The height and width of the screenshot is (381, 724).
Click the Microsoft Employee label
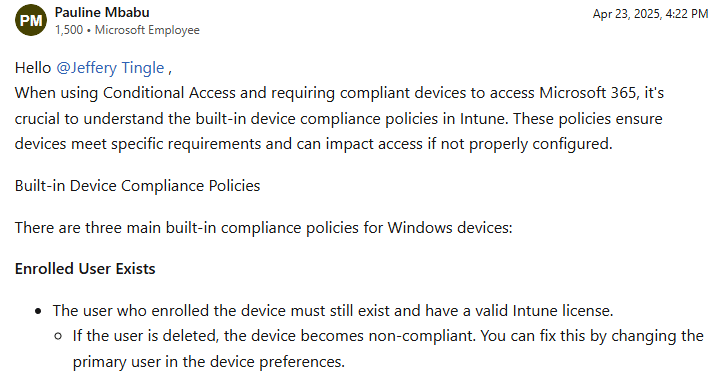coord(147,30)
